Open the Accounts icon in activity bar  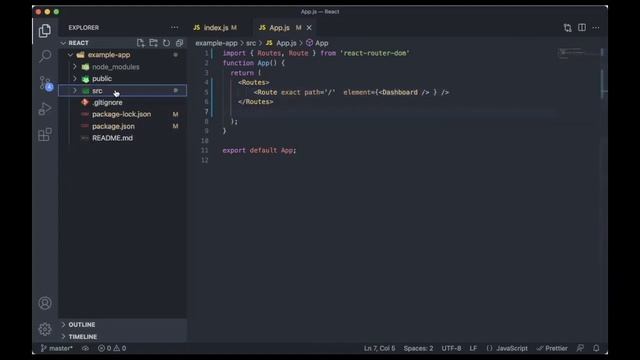point(45,303)
